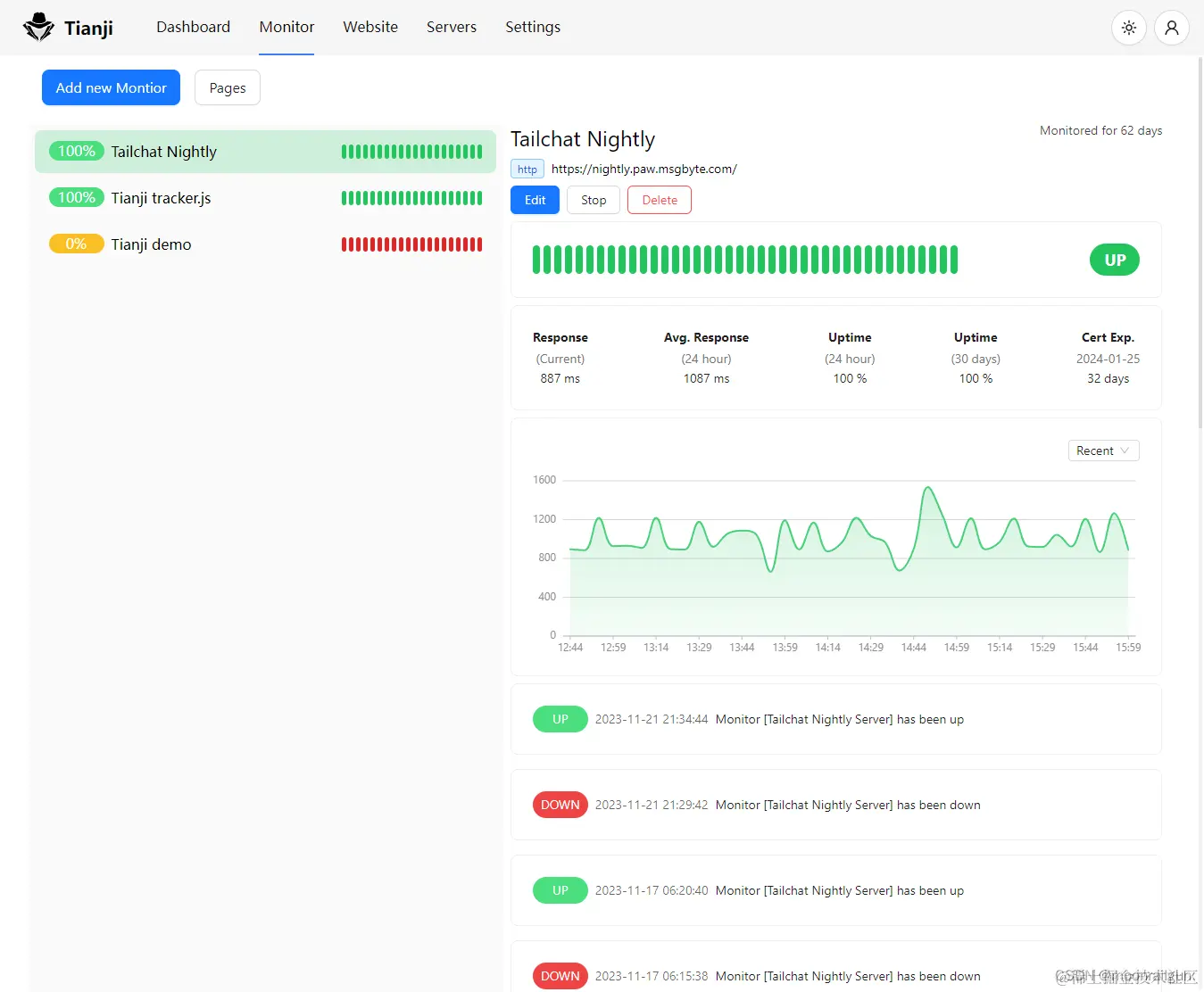Stop the Tailchat Nightly monitor

[594, 200]
